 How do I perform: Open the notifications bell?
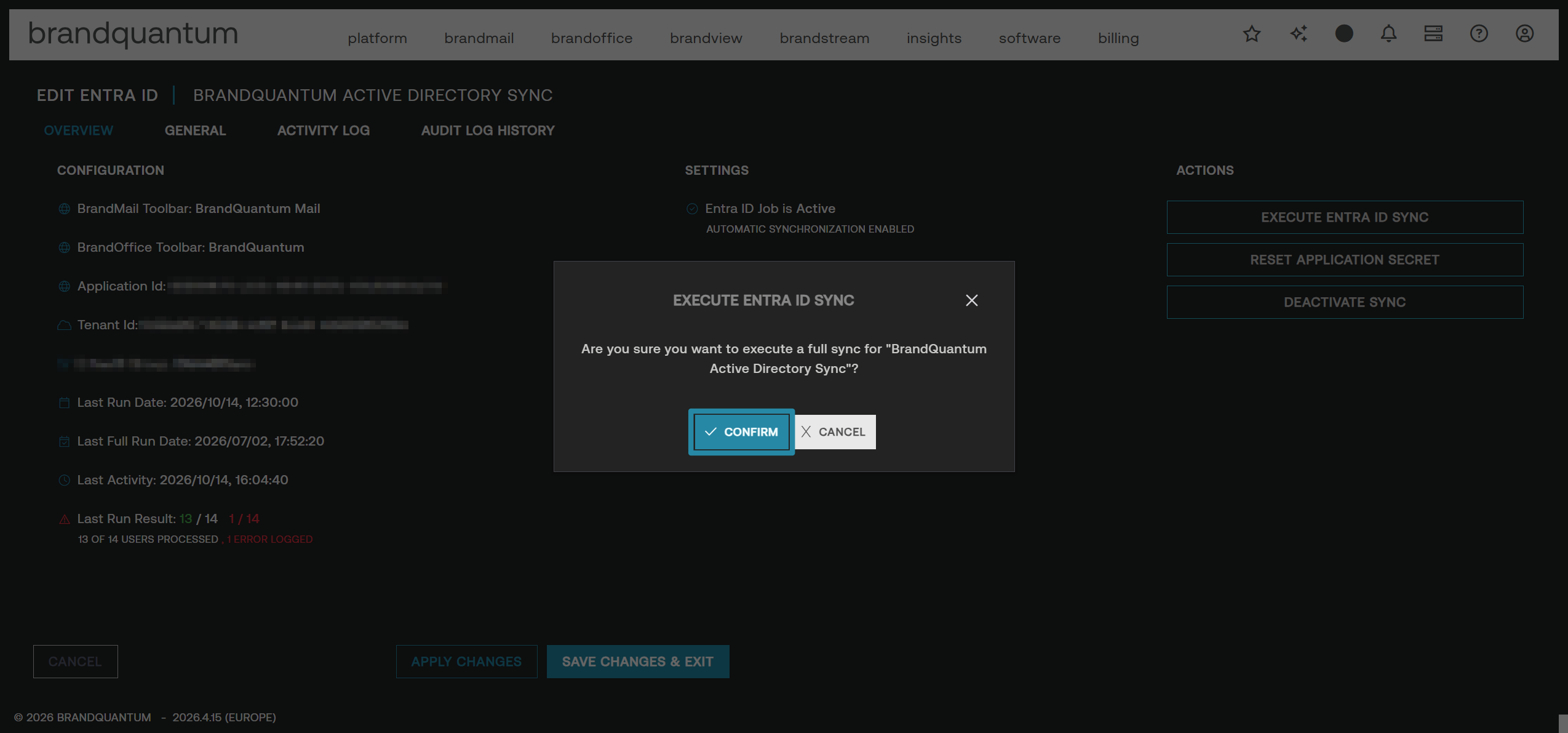tap(1388, 34)
